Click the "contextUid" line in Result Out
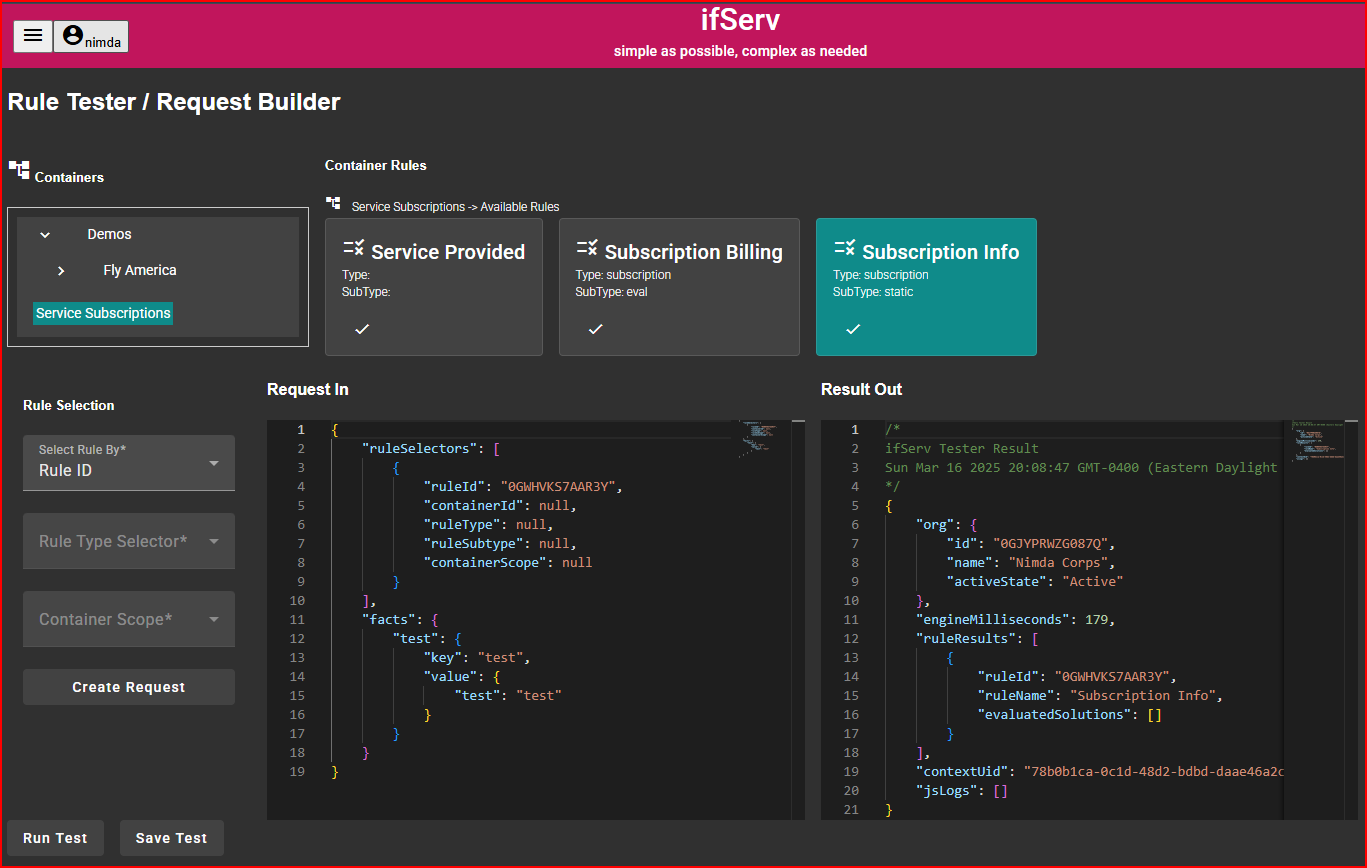1367x868 pixels. (x=1099, y=772)
